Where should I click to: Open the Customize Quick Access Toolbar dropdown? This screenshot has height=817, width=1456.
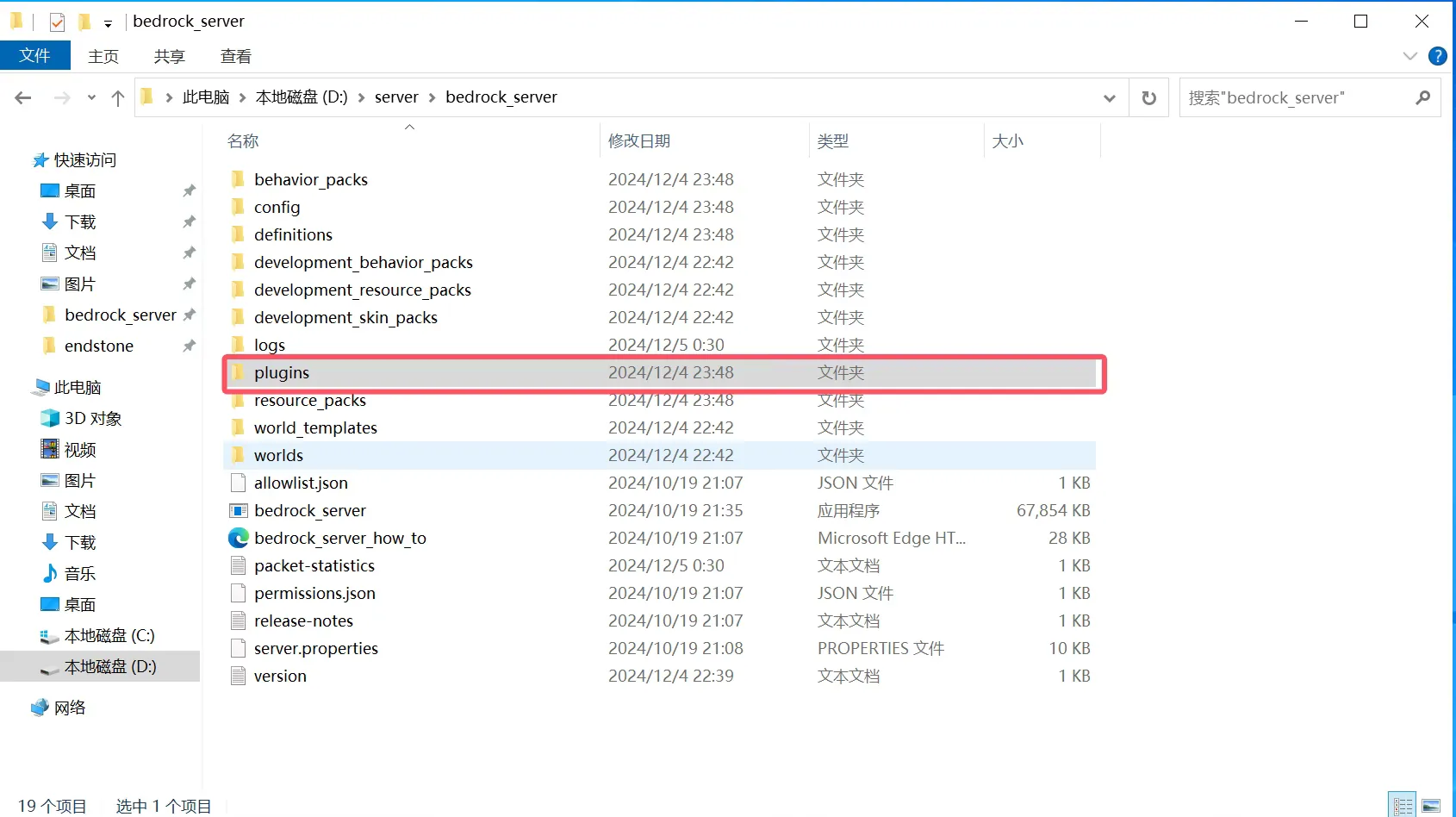(x=108, y=23)
